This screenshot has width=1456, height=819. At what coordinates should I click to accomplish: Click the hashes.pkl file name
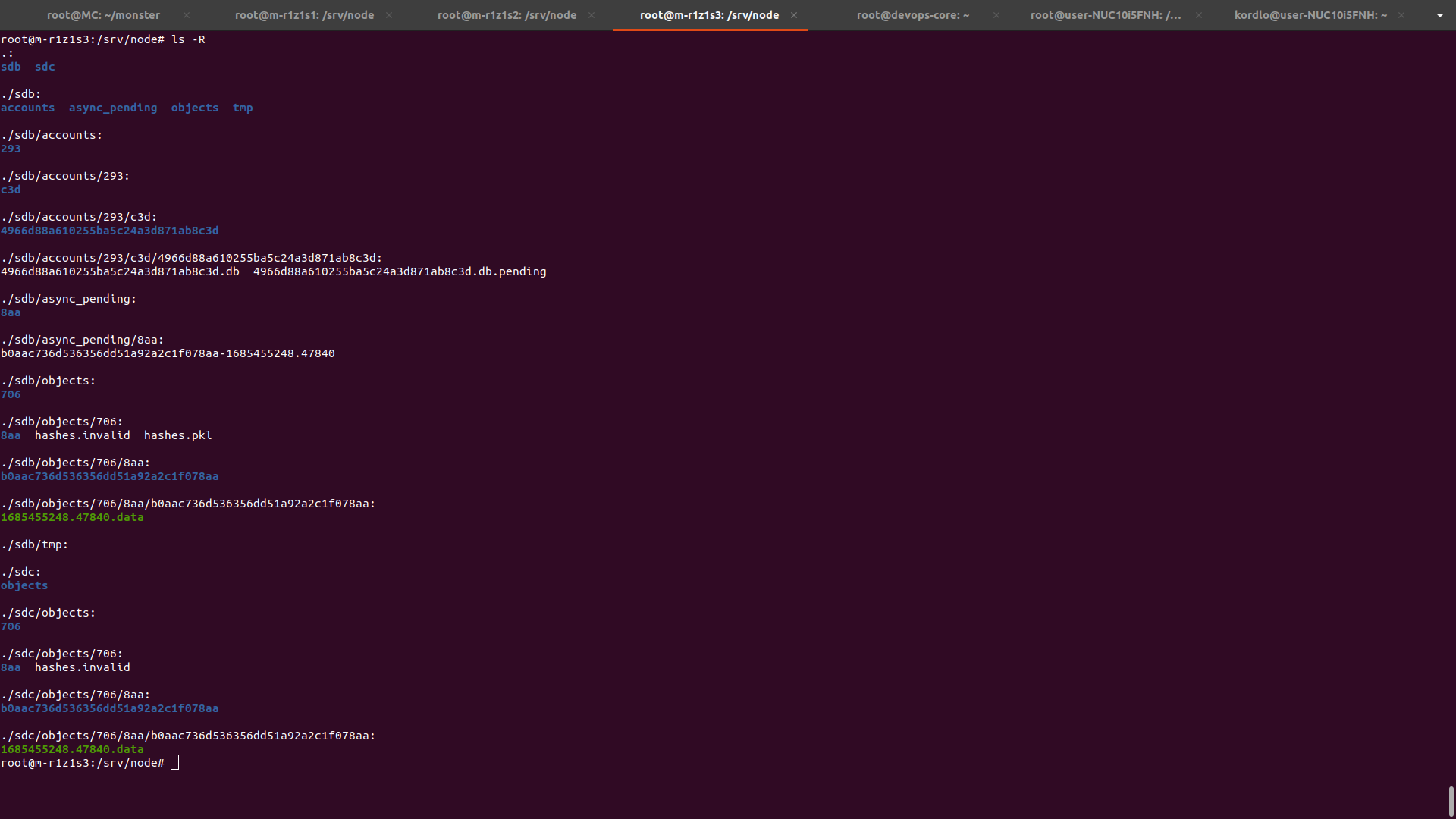click(x=177, y=435)
